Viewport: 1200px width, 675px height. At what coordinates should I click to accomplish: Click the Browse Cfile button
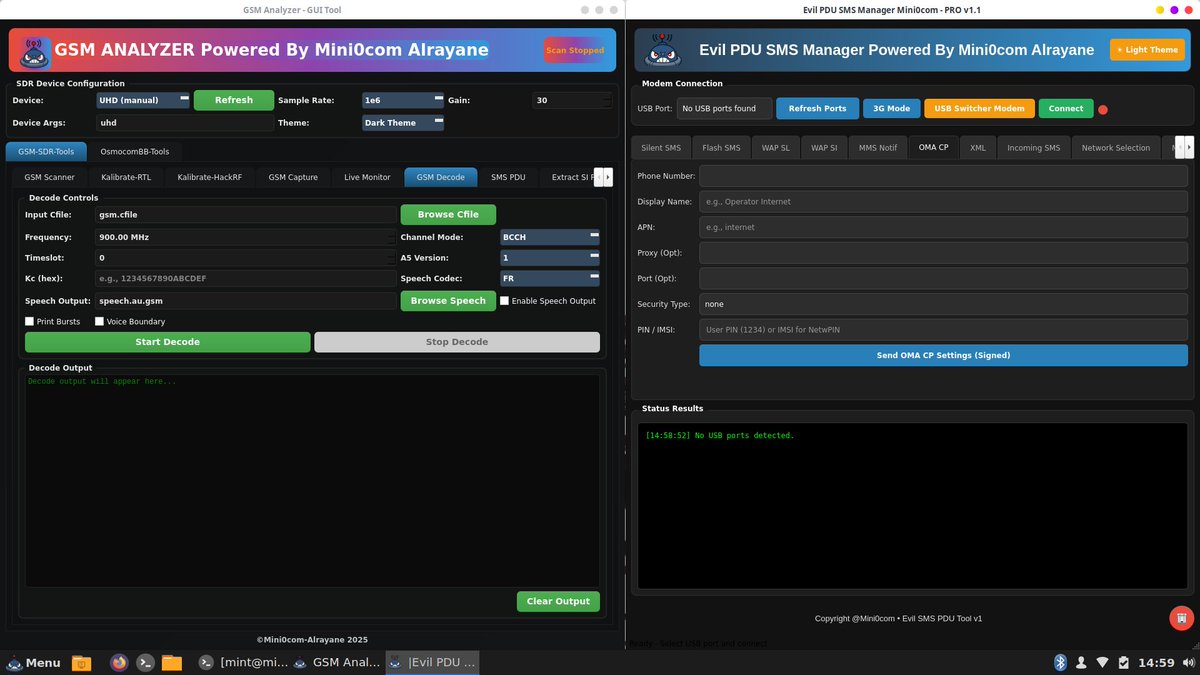pyautogui.click(x=448, y=214)
